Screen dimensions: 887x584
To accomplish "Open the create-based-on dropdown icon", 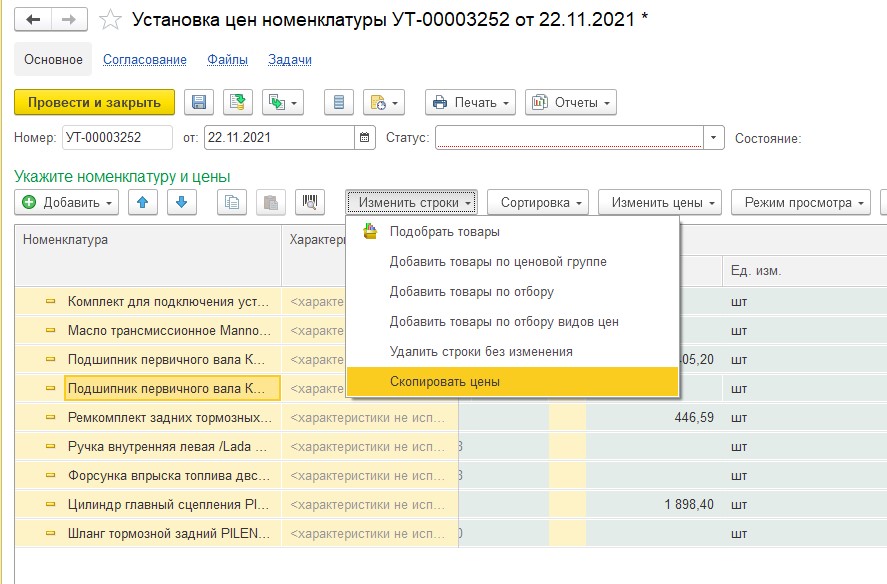I will pos(282,102).
